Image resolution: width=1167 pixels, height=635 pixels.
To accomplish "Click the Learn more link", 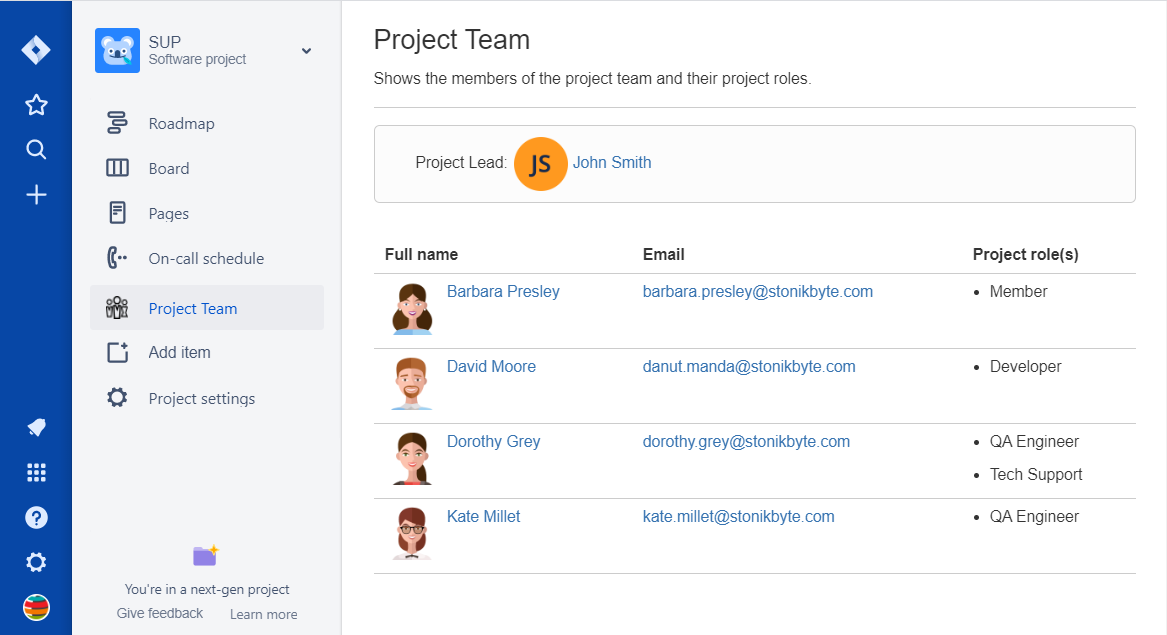I will [263, 614].
